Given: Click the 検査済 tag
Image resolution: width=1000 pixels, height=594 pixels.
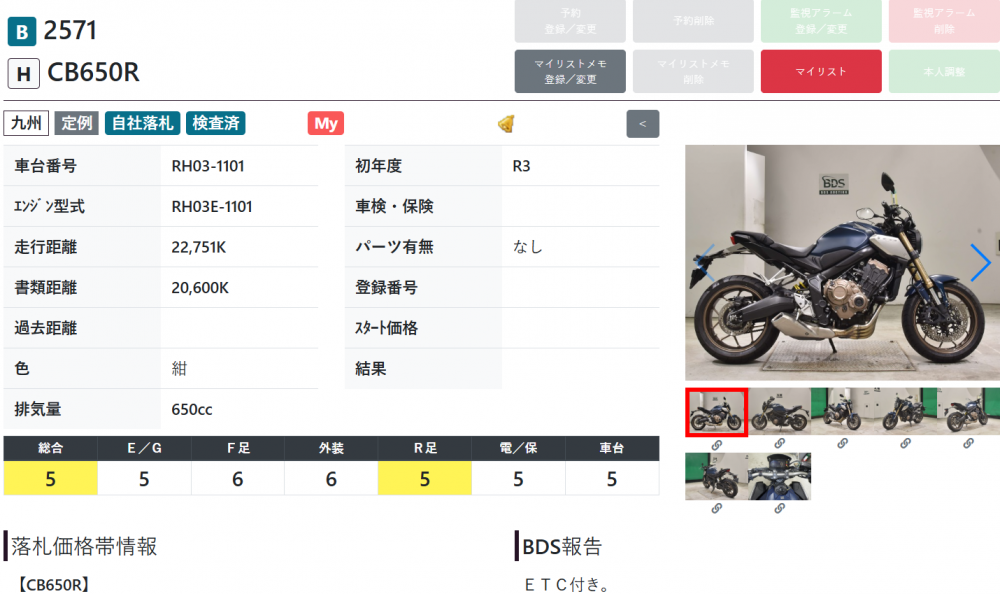Looking at the screenshot, I should [216, 123].
